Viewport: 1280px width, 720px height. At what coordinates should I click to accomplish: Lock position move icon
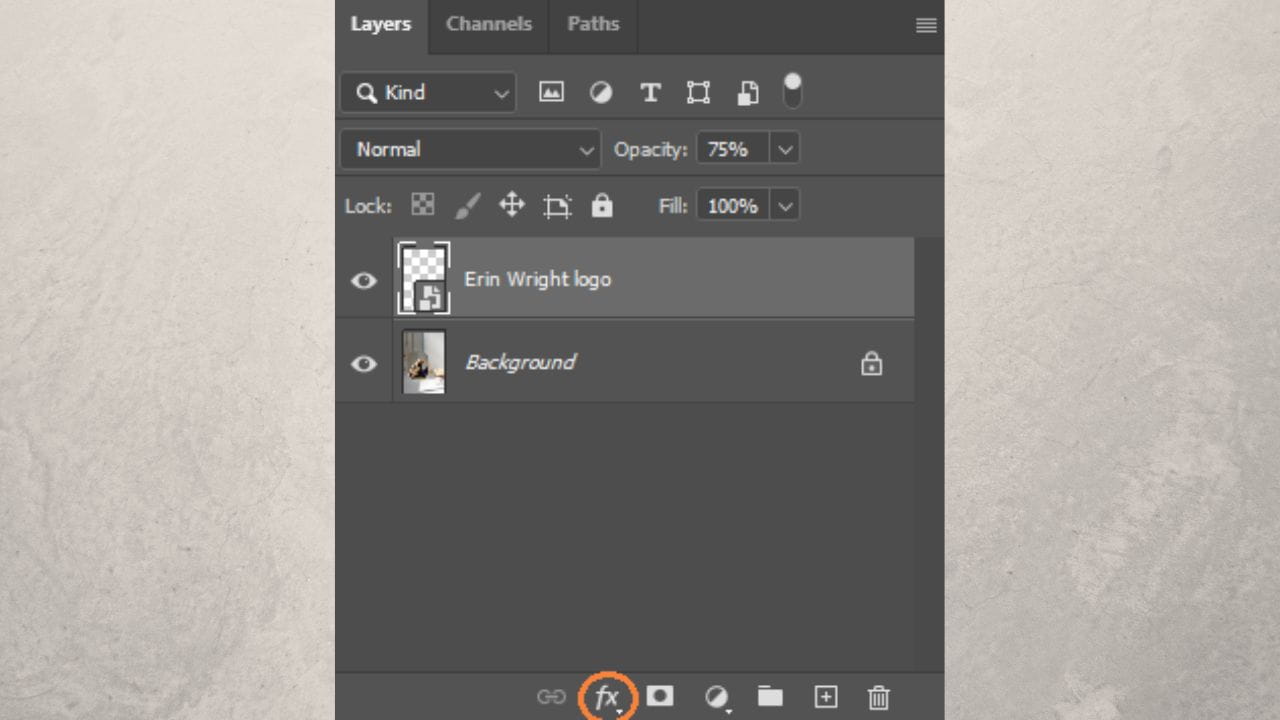point(512,205)
